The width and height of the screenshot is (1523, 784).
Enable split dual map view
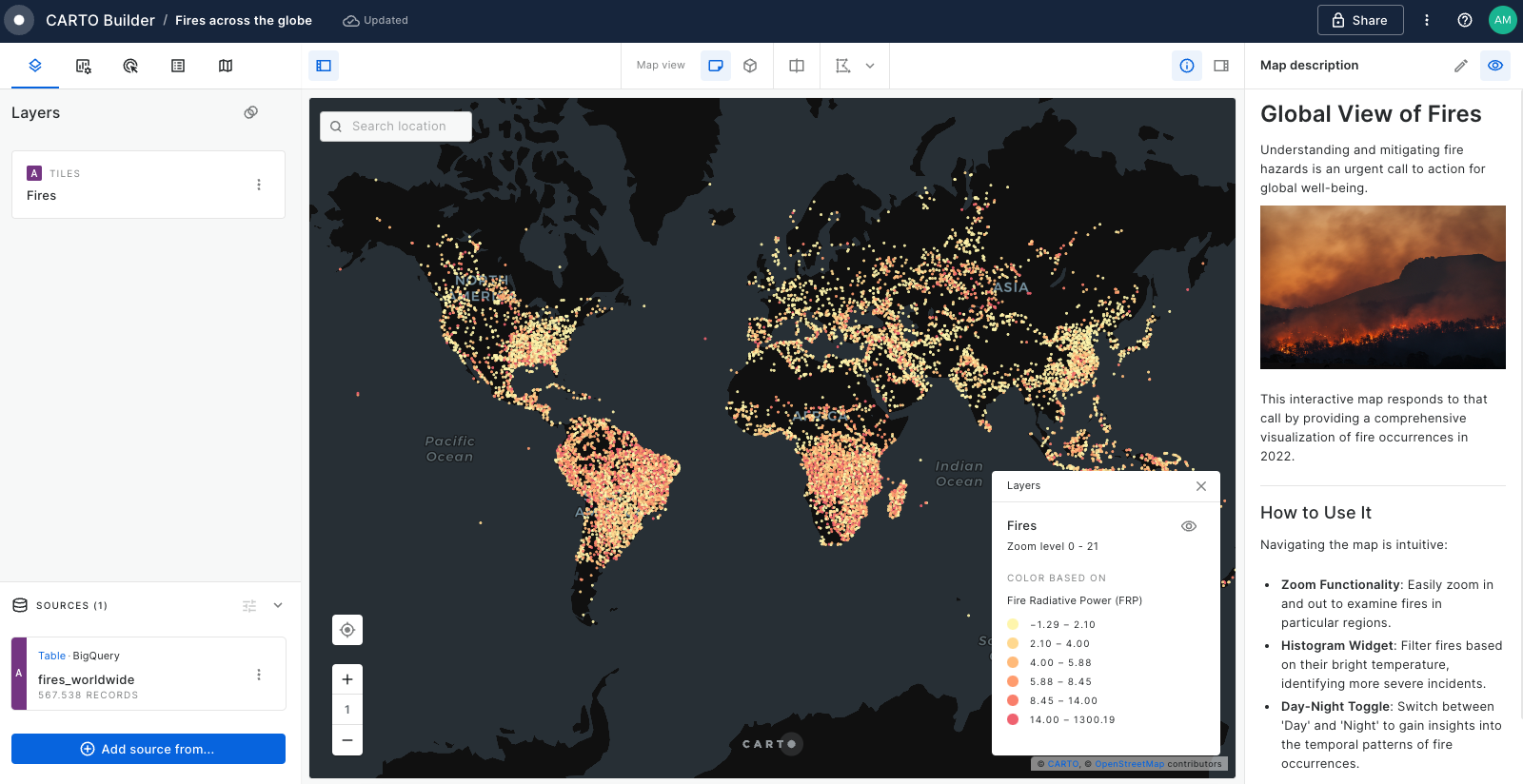click(x=797, y=66)
